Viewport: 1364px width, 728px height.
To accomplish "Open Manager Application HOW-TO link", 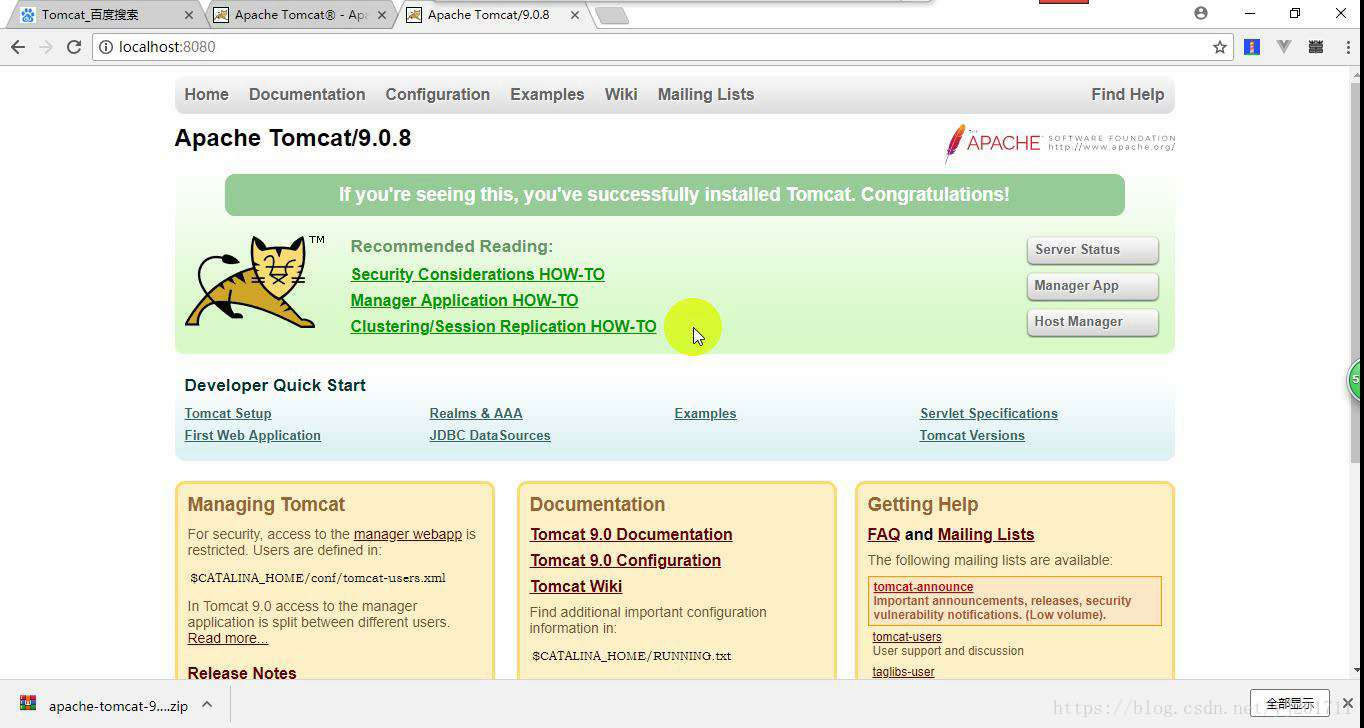I will pos(464,300).
